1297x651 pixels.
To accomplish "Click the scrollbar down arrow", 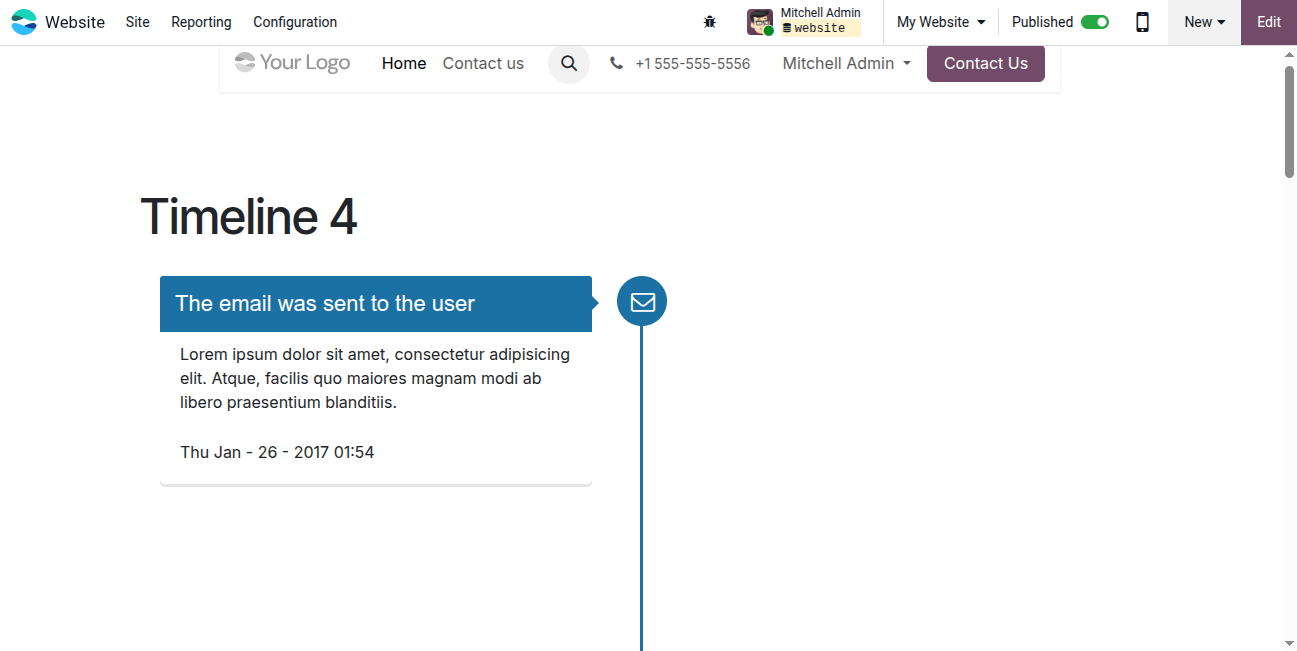I will [x=1290, y=642].
